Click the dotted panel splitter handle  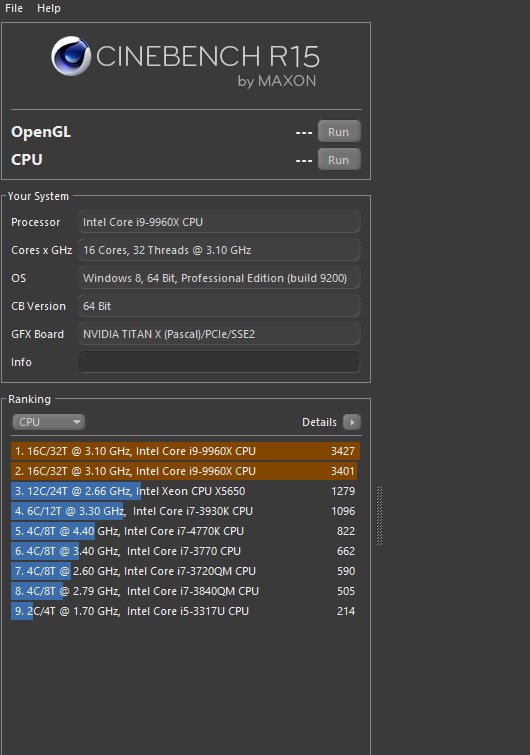click(x=379, y=516)
